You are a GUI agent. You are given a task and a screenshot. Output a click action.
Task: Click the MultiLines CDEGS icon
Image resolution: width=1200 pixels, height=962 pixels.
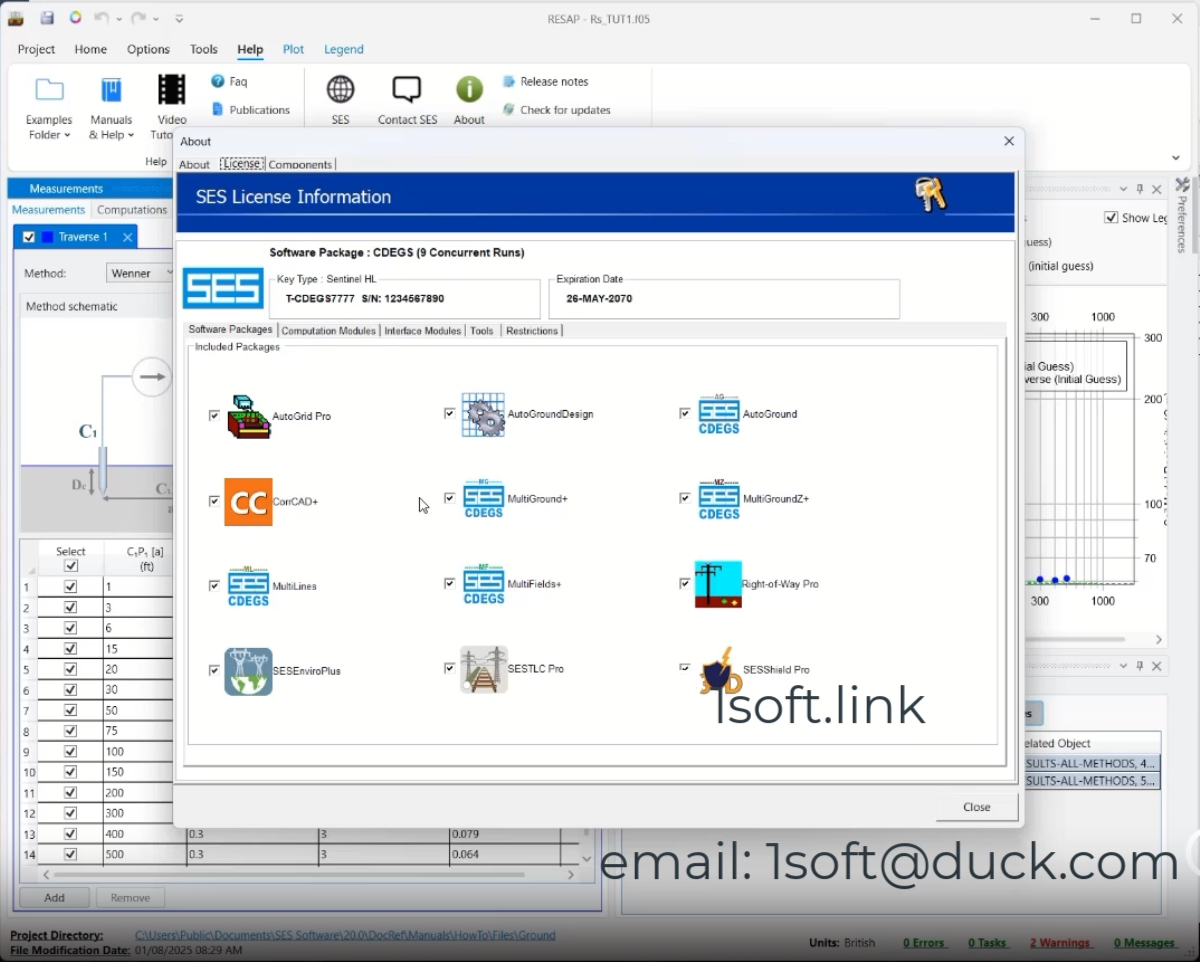click(x=249, y=585)
